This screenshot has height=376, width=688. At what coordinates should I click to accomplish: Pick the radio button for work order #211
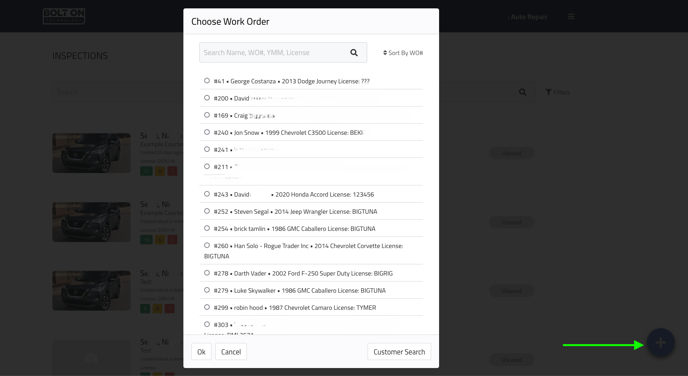tap(207, 166)
